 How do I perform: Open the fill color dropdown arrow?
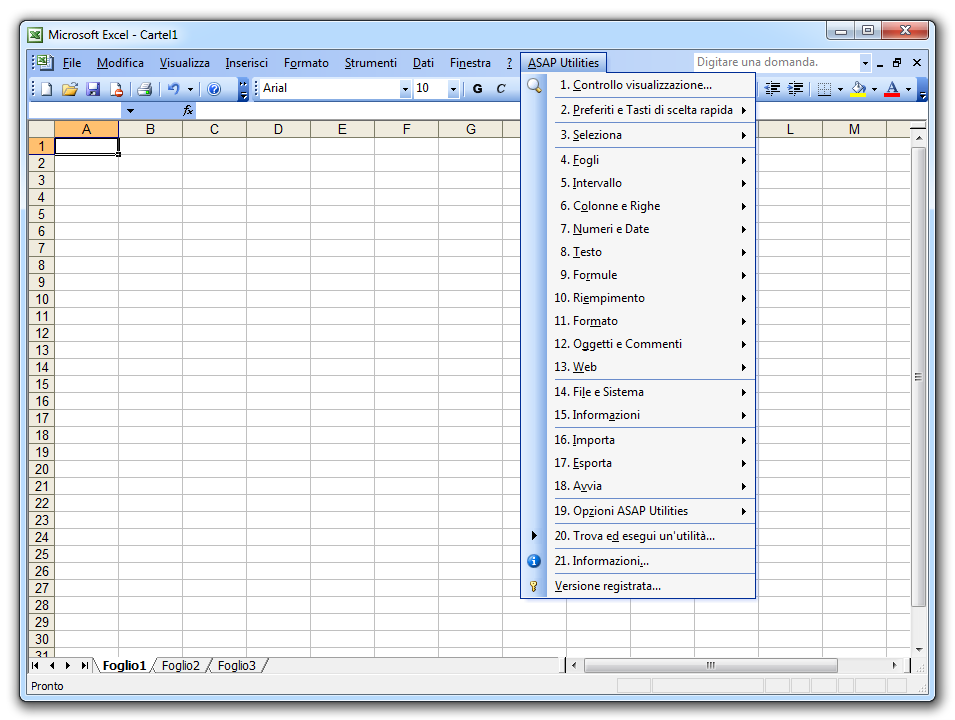(874, 90)
